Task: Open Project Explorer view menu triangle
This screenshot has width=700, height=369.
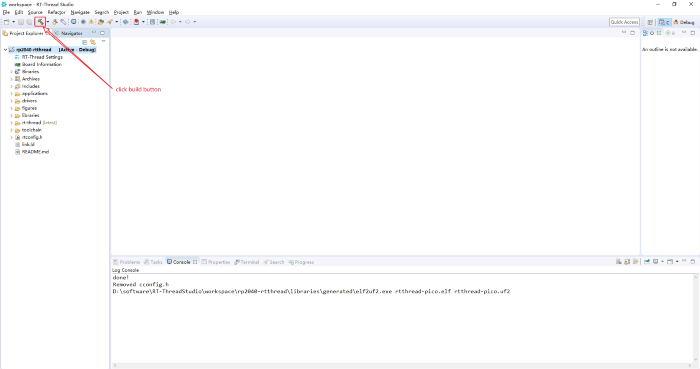Action: [104, 41]
